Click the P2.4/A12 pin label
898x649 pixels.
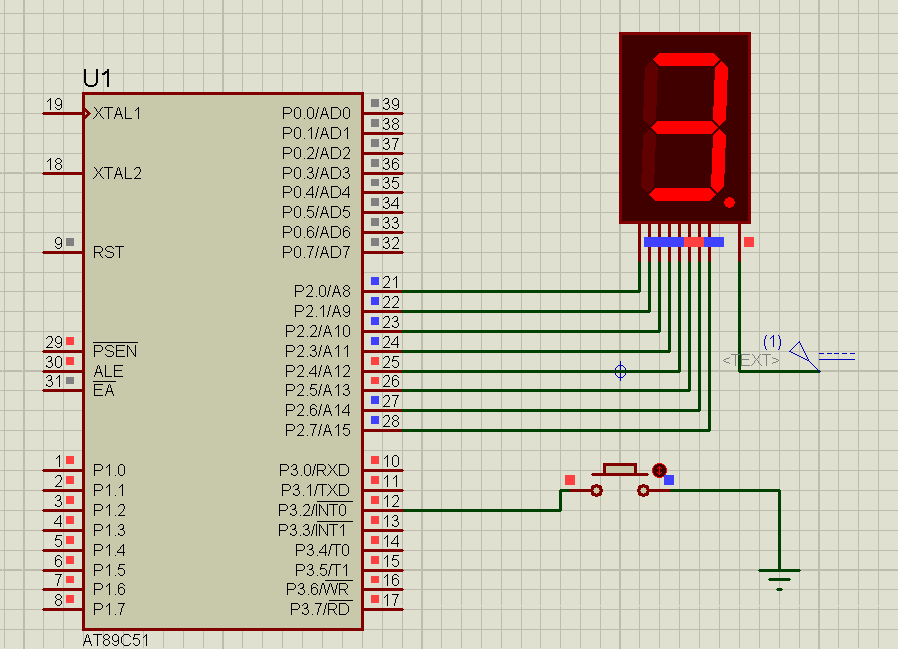pos(318,371)
